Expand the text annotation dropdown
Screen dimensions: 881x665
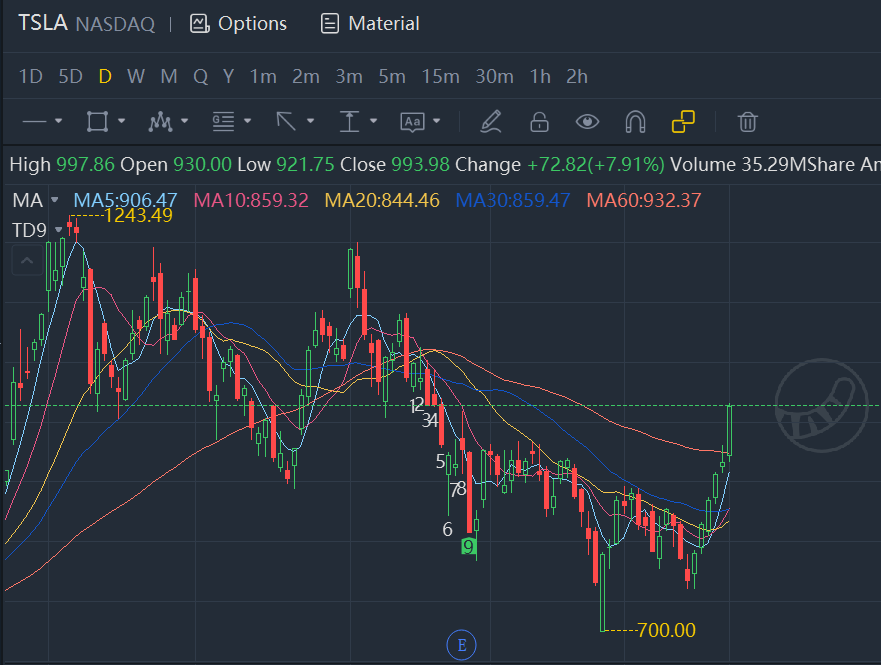pos(437,121)
